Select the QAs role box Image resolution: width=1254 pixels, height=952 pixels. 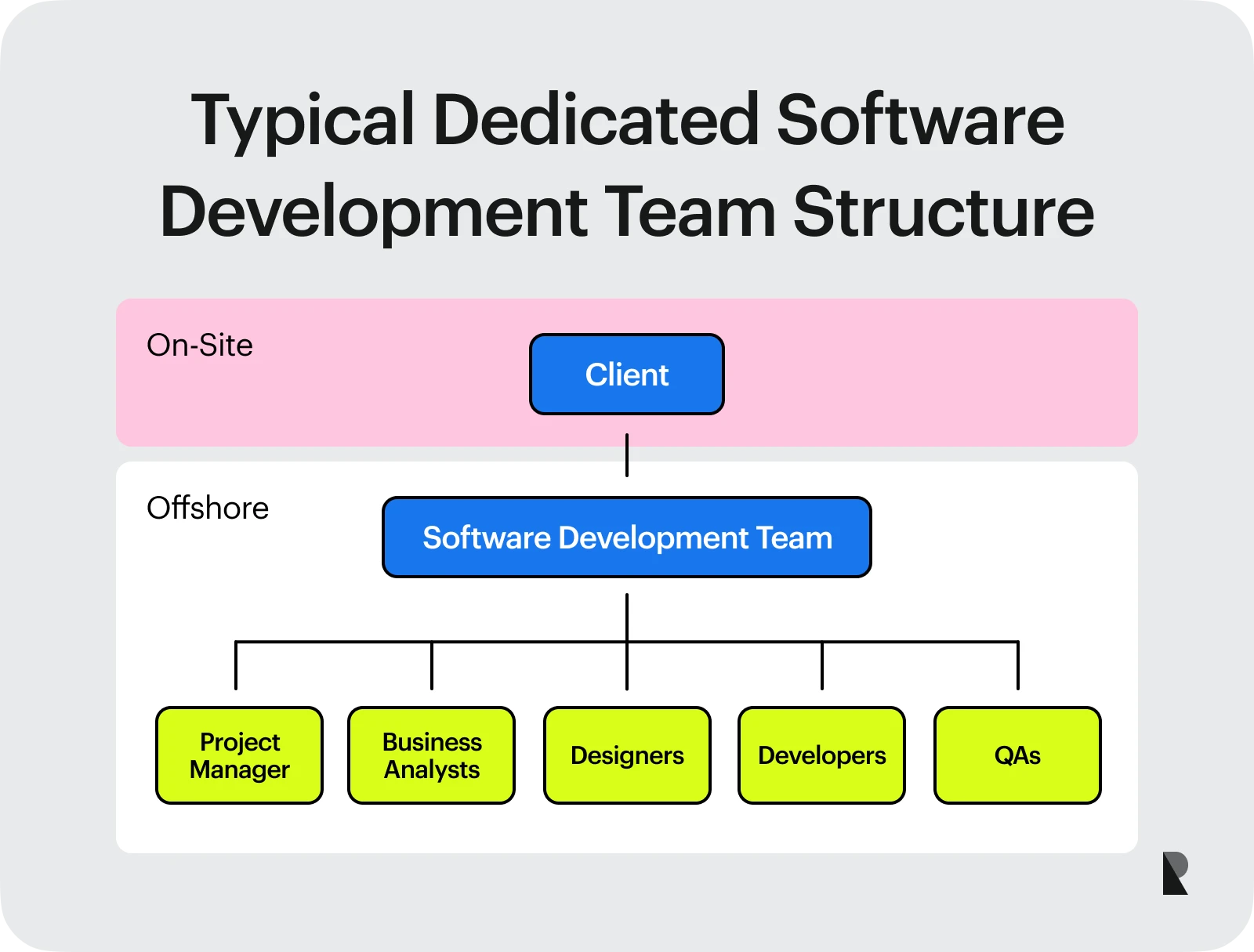click(x=1017, y=755)
